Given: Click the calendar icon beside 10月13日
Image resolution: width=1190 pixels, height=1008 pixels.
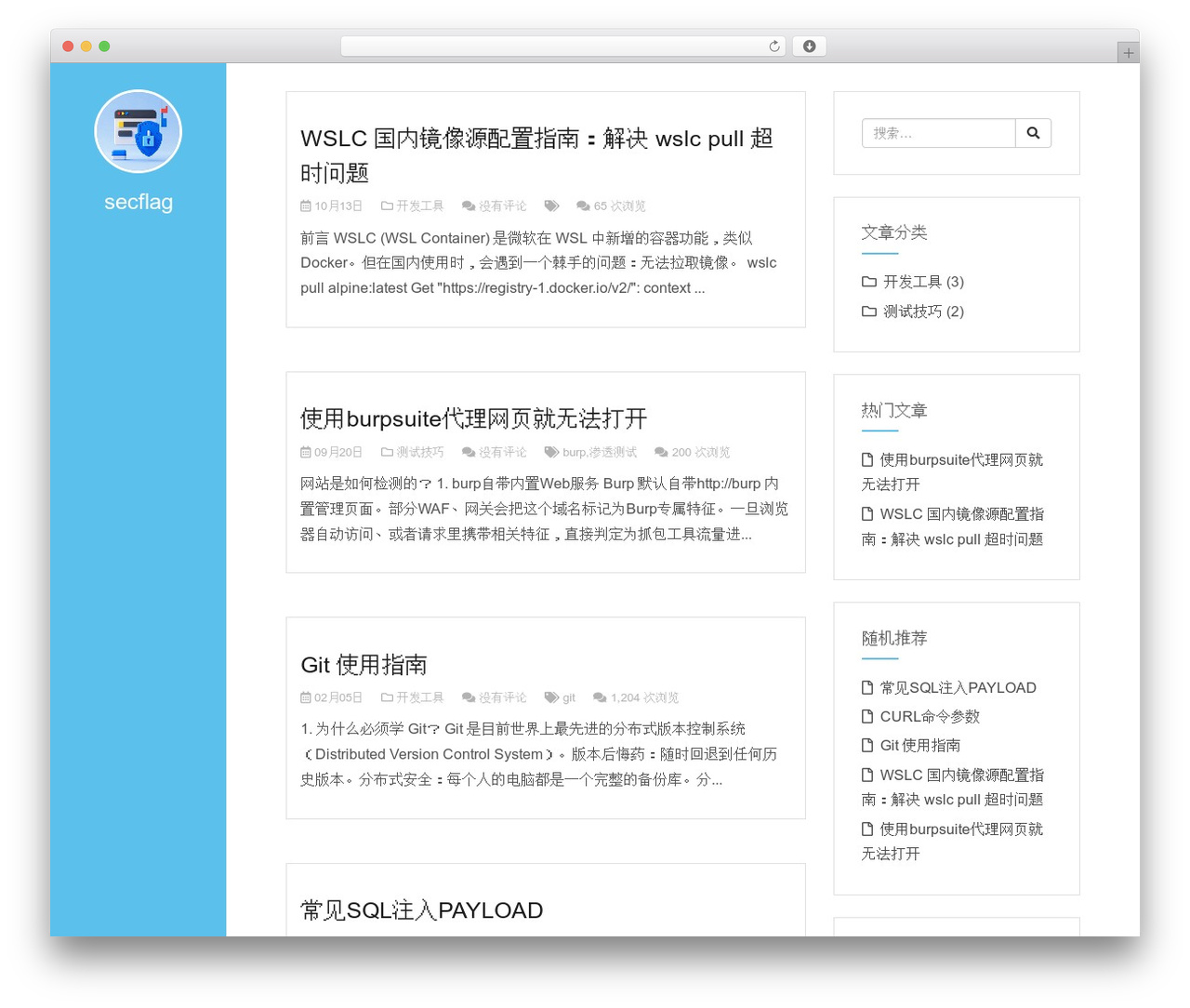Looking at the screenshot, I should [305, 206].
